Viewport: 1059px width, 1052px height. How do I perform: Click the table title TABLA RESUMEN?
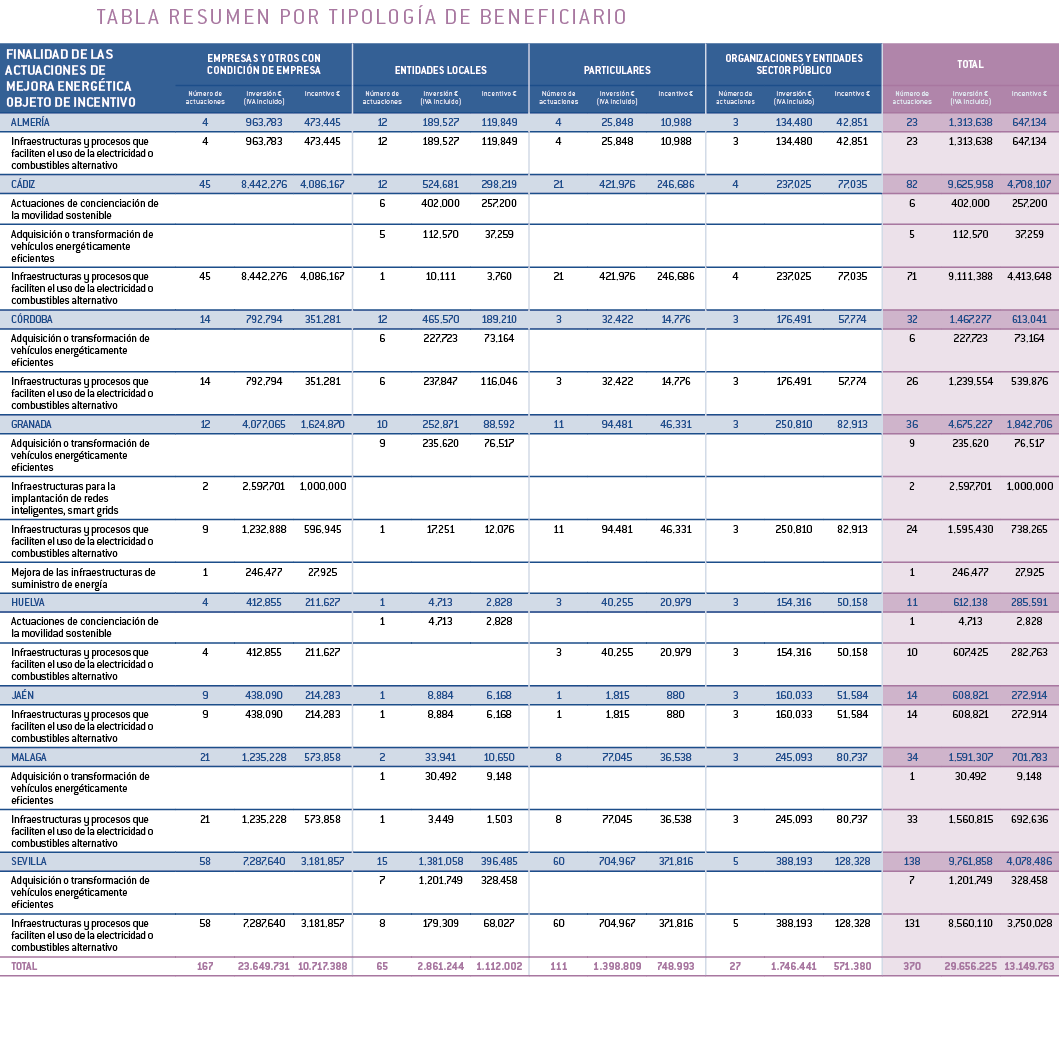[x=360, y=16]
